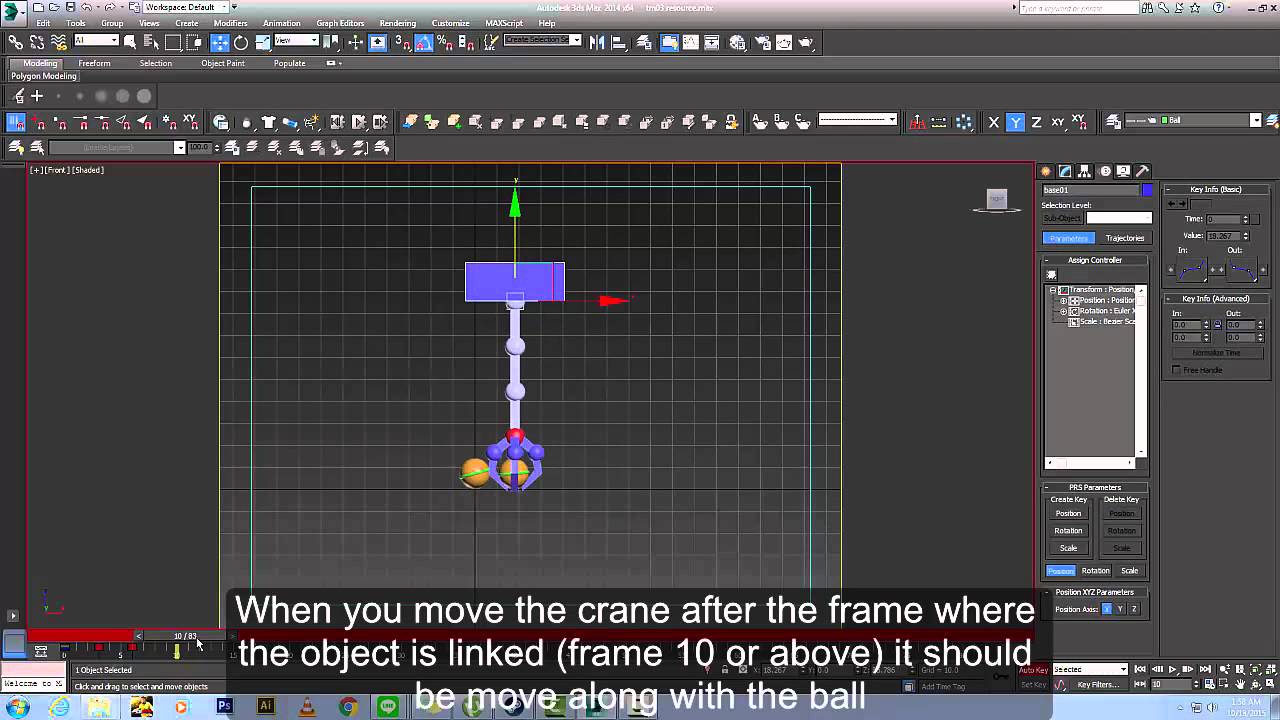
Task: Switch to the Display command panel
Action: pyautogui.click(x=1123, y=171)
